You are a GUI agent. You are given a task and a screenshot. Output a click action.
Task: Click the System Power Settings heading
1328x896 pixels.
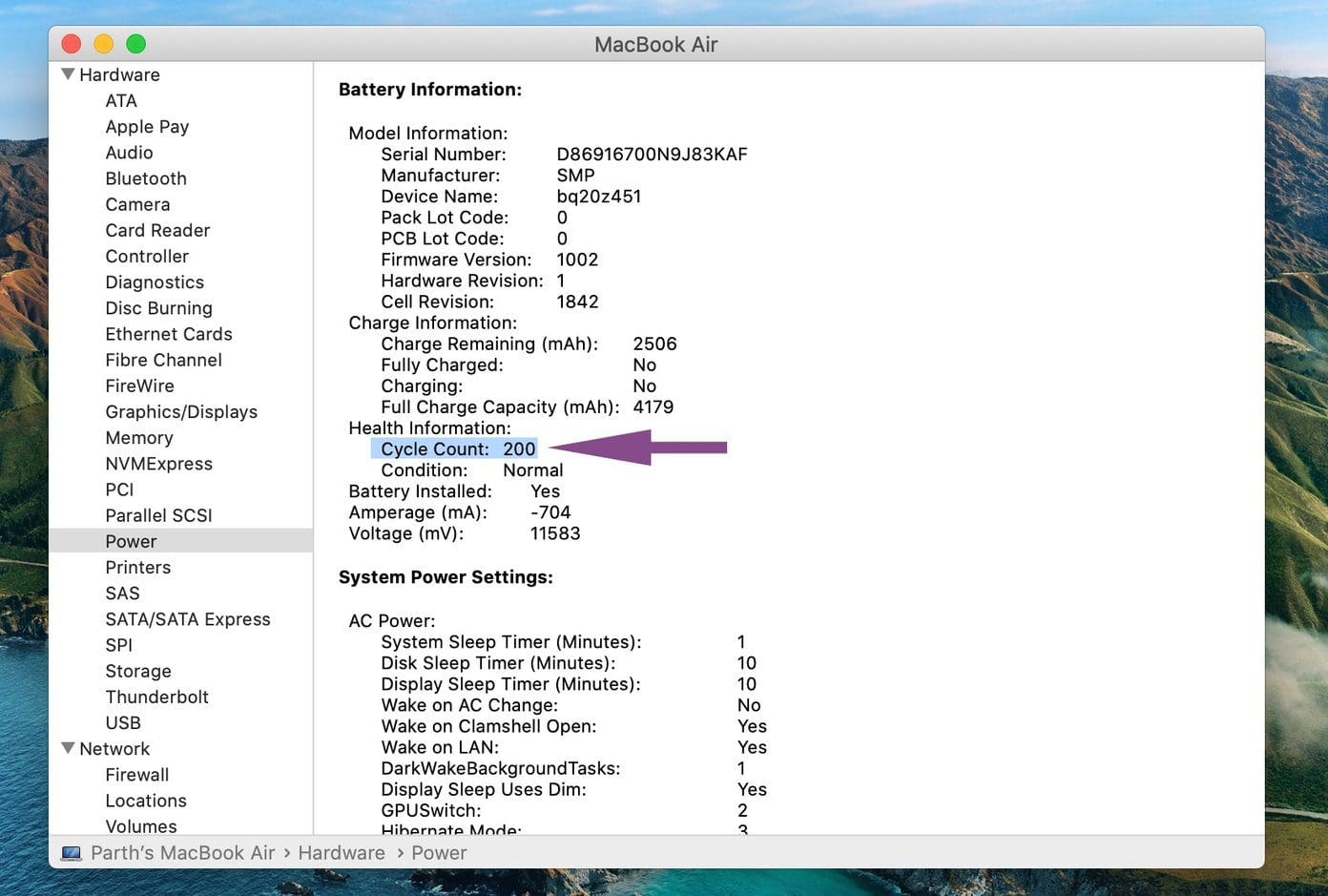coord(446,577)
